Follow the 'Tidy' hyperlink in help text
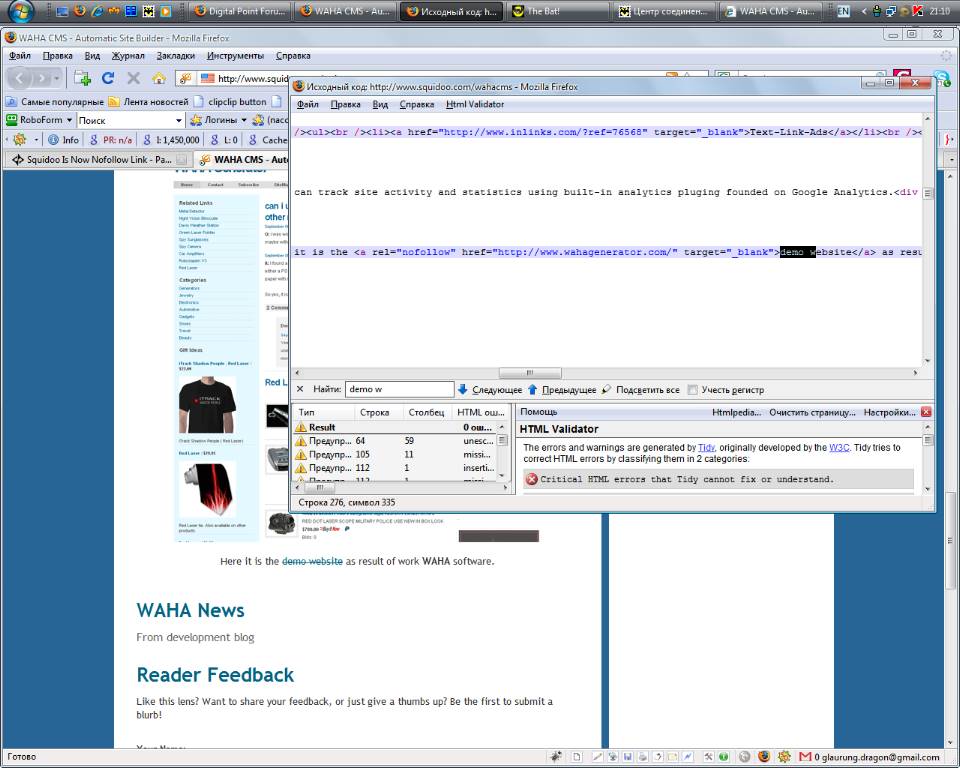This screenshot has width=960, height=768. [x=706, y=448]
